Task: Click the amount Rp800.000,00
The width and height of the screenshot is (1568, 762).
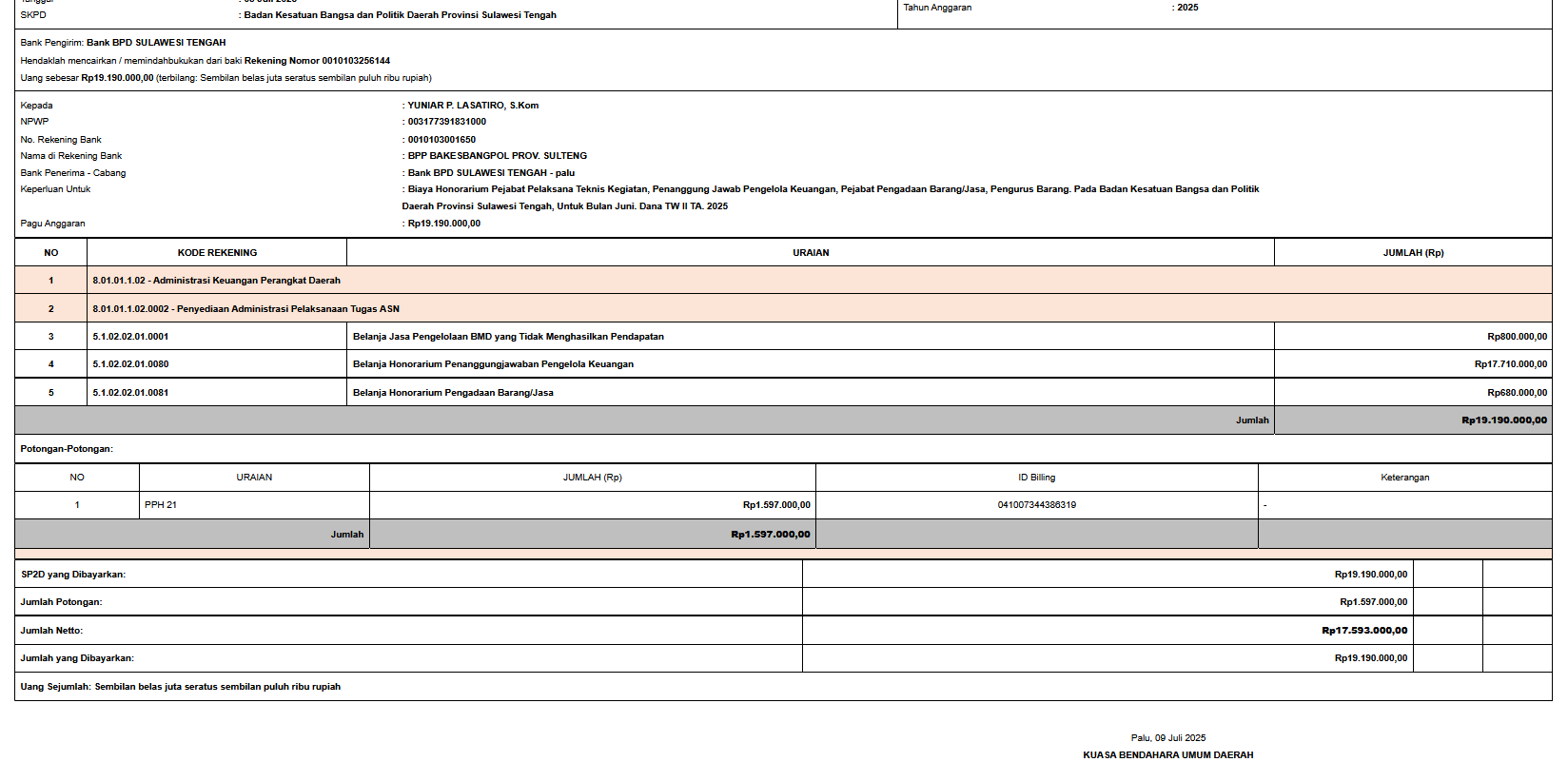Action: (x=1517, y=337)
